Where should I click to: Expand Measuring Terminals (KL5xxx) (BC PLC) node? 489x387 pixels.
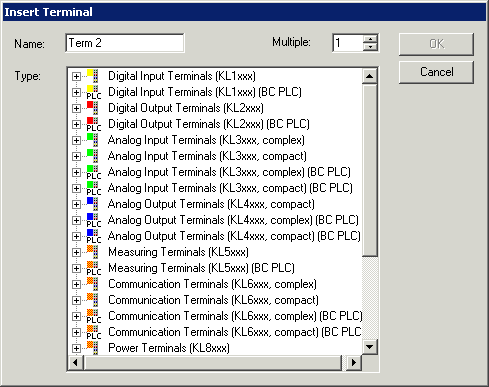(76, 268)
